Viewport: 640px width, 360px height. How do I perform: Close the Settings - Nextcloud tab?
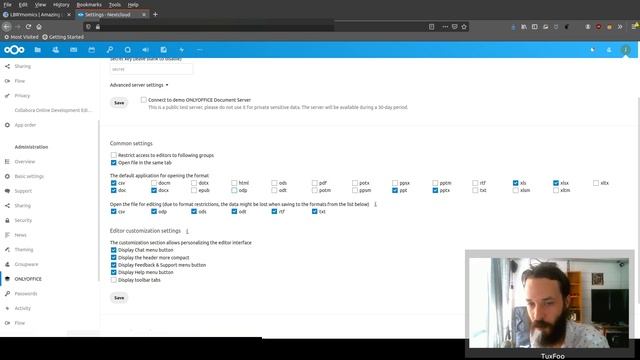(x=144, y=14)
